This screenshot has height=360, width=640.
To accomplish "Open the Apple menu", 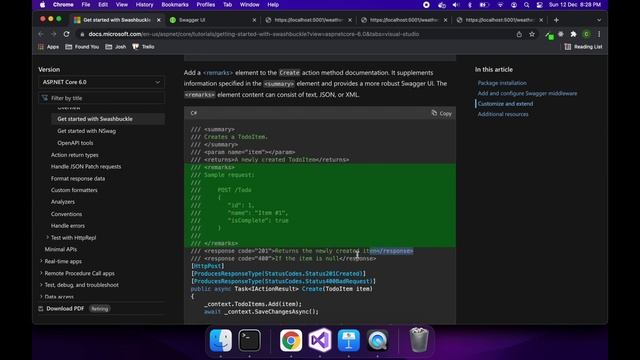I will tap(42, 5).
